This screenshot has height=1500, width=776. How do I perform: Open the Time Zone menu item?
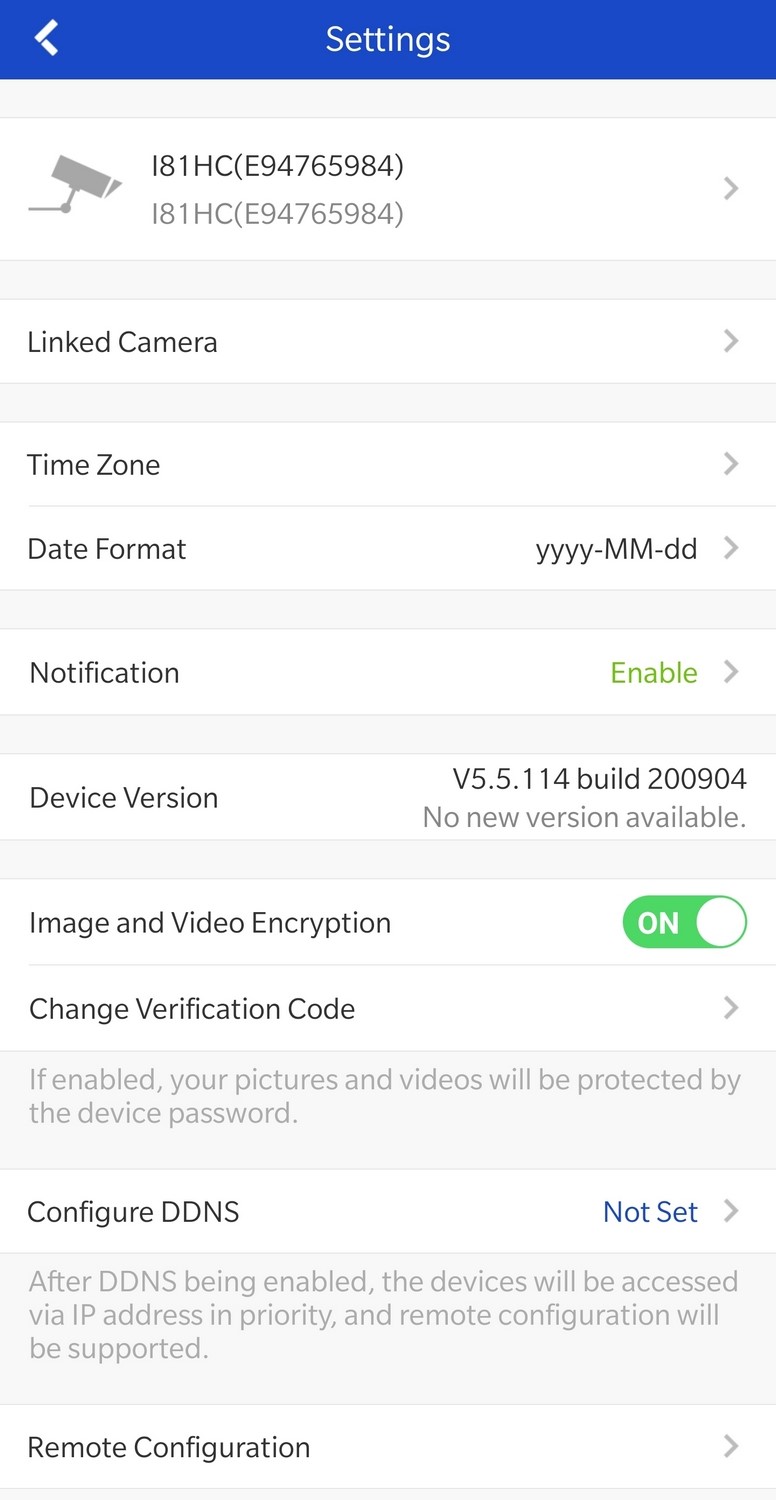coord(94,465)
